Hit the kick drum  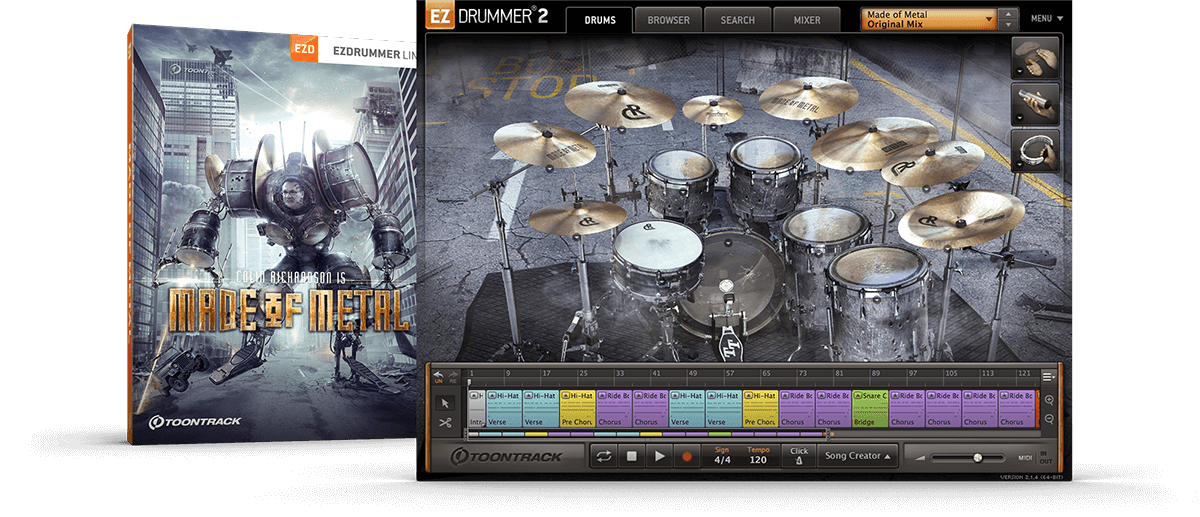(728, 287)
